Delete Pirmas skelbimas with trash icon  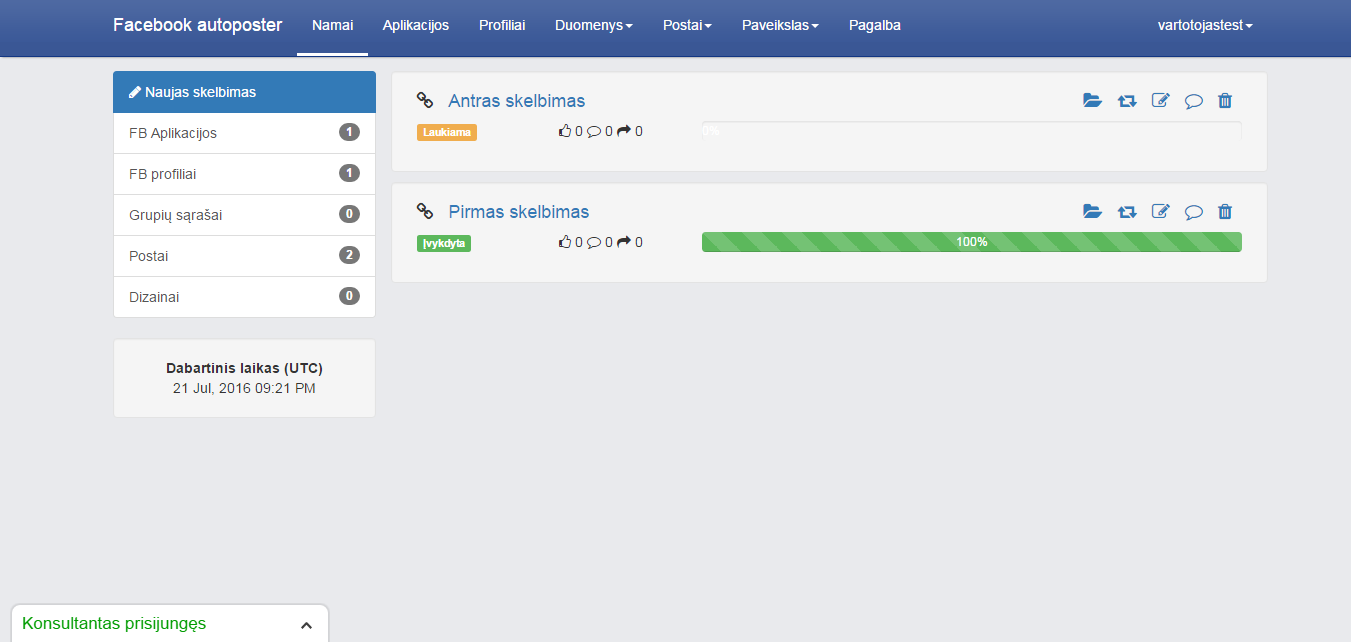1225,212
